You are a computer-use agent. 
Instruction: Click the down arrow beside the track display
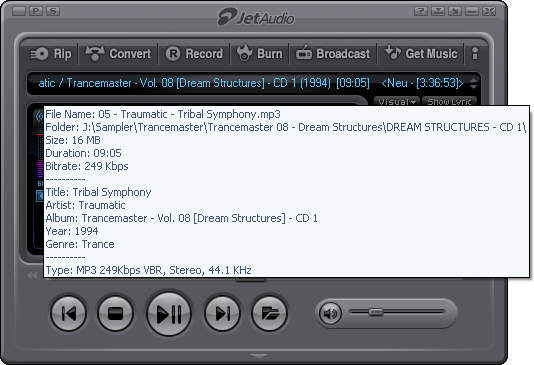[474, 87]
